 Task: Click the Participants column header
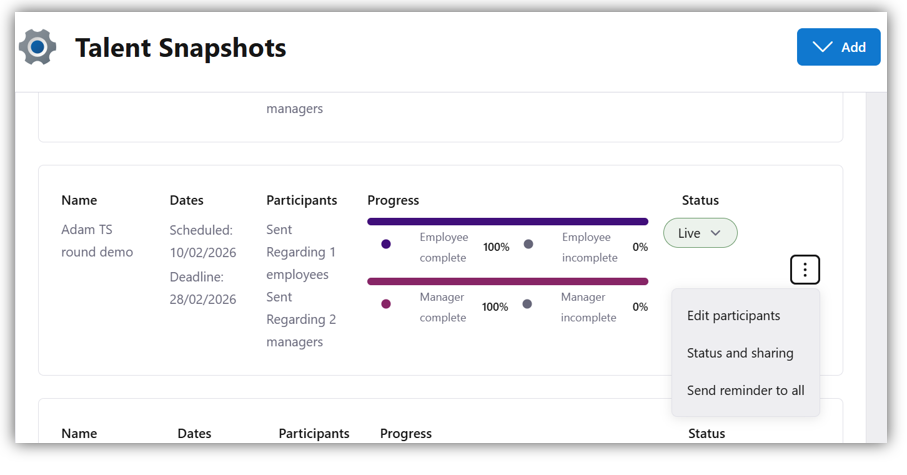(x=301, y=200)
